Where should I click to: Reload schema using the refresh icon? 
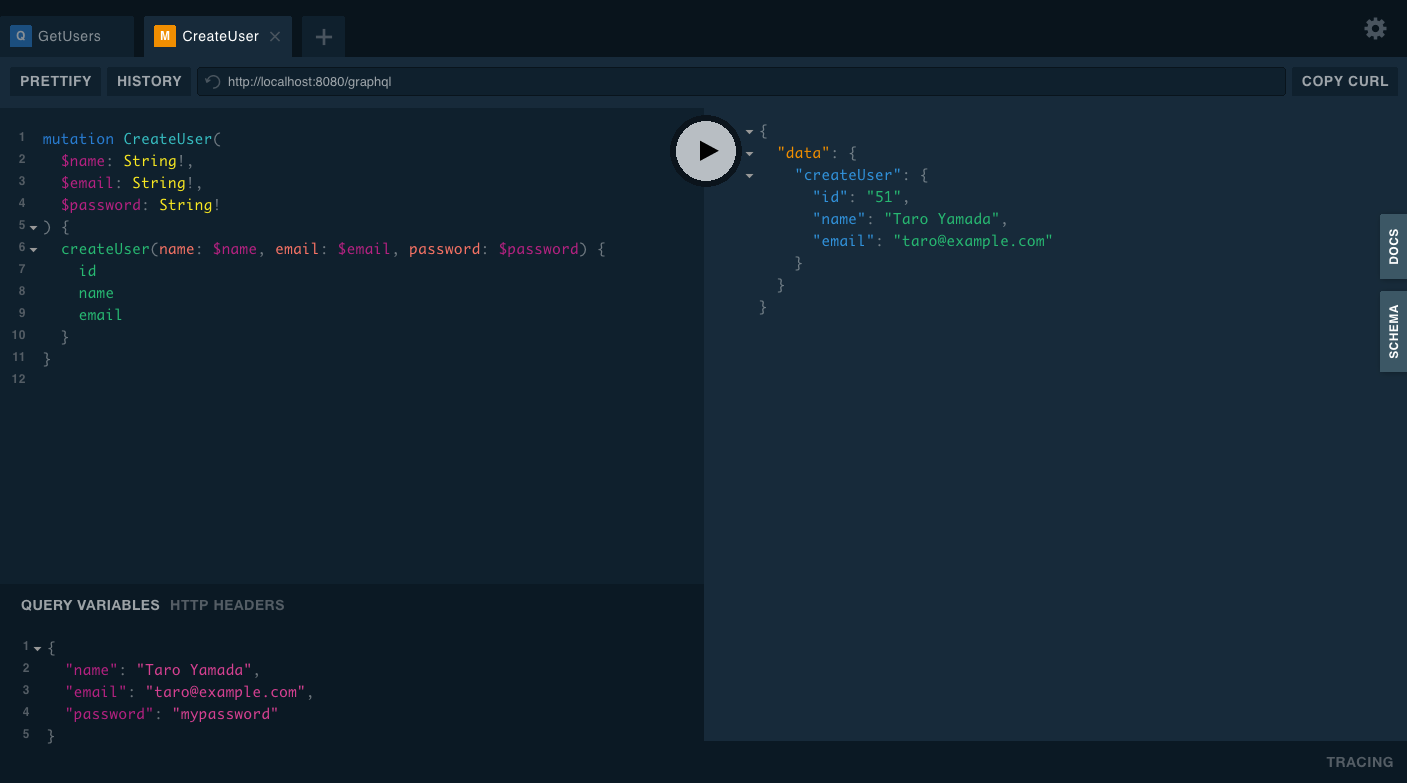click(211, 81)
